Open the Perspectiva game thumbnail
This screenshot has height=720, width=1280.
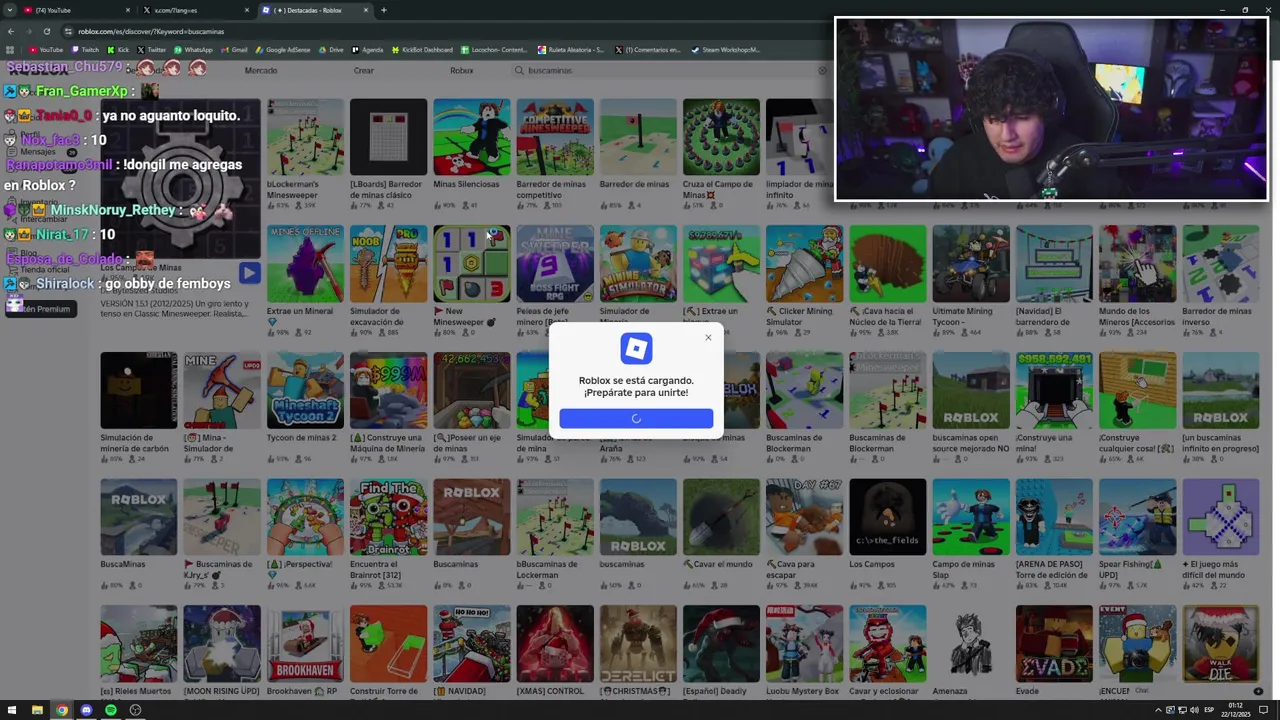click(305, 517)
